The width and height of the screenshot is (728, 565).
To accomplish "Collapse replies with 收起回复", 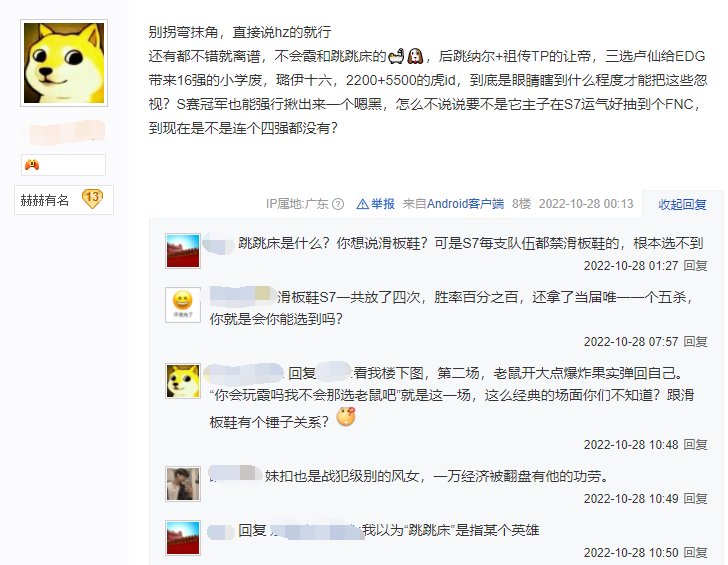I will click(x=682, y=204).
